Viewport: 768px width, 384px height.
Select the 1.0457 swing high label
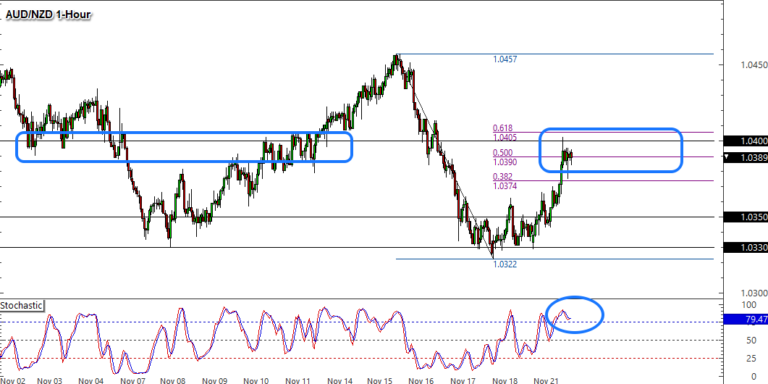pos(505,60)
